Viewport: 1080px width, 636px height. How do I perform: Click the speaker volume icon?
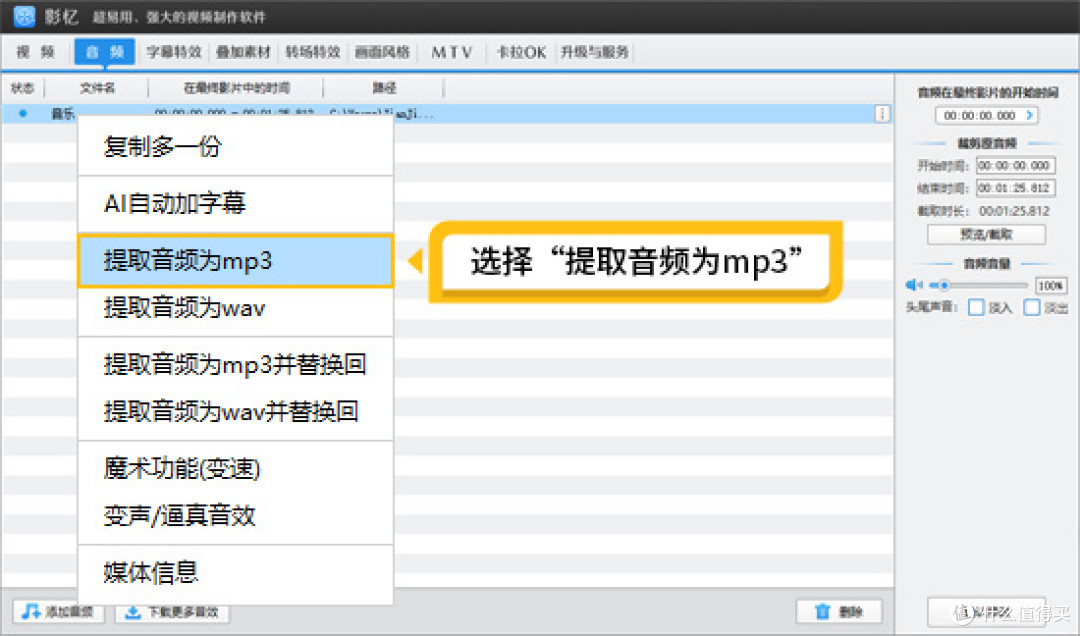pyautogui.click(x=914, y=285)
